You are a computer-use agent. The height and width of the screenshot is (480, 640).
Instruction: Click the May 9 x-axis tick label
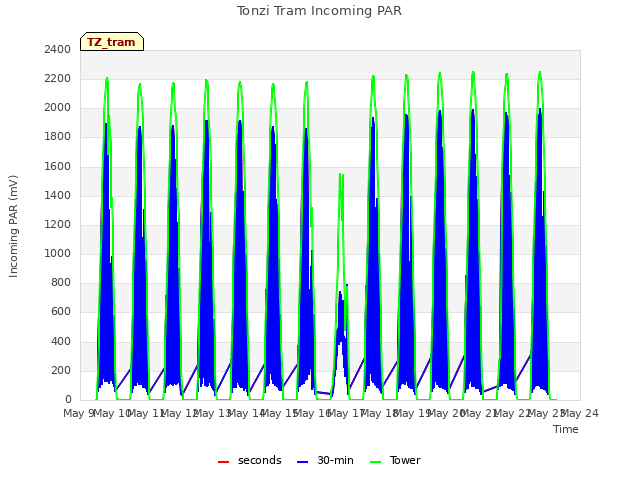point(78,413)
